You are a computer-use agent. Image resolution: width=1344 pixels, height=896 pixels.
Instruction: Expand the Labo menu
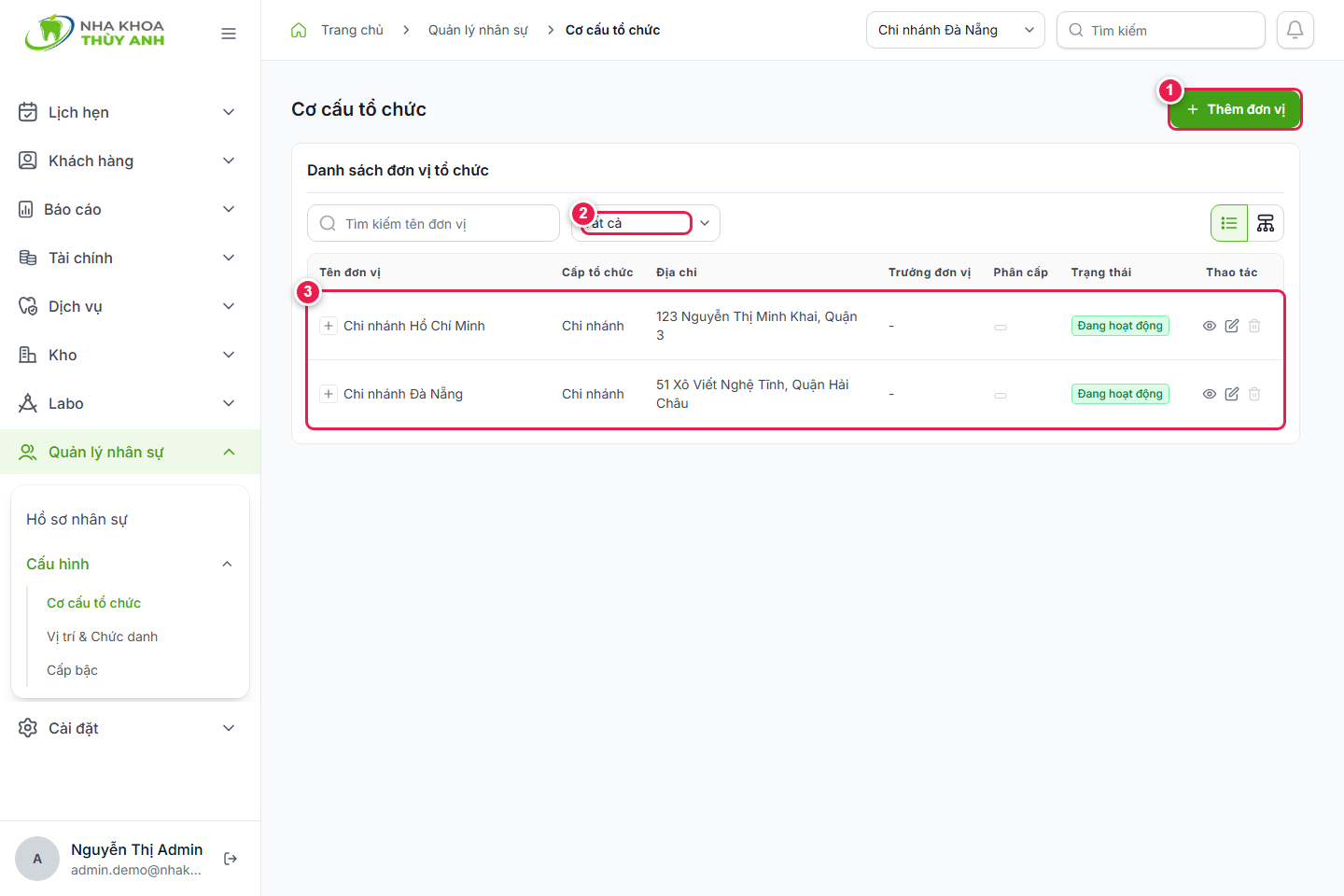tap(131, 403)
